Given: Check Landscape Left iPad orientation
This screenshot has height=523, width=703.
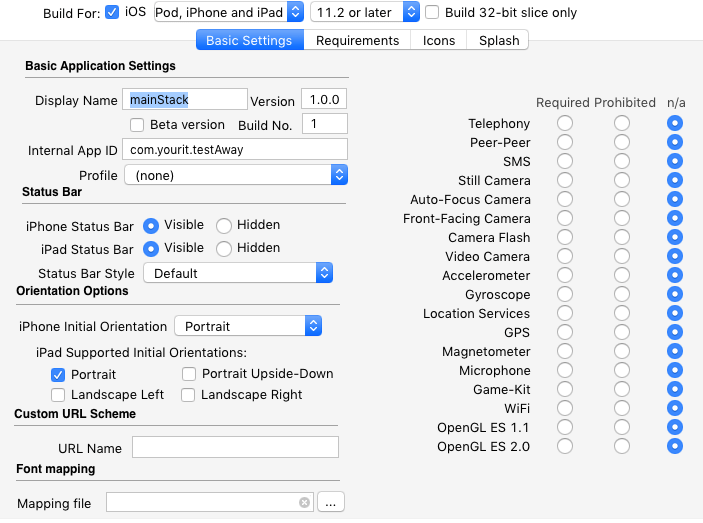Looking at the screenshot, I should pyautogui.click(x=58, y=395).
